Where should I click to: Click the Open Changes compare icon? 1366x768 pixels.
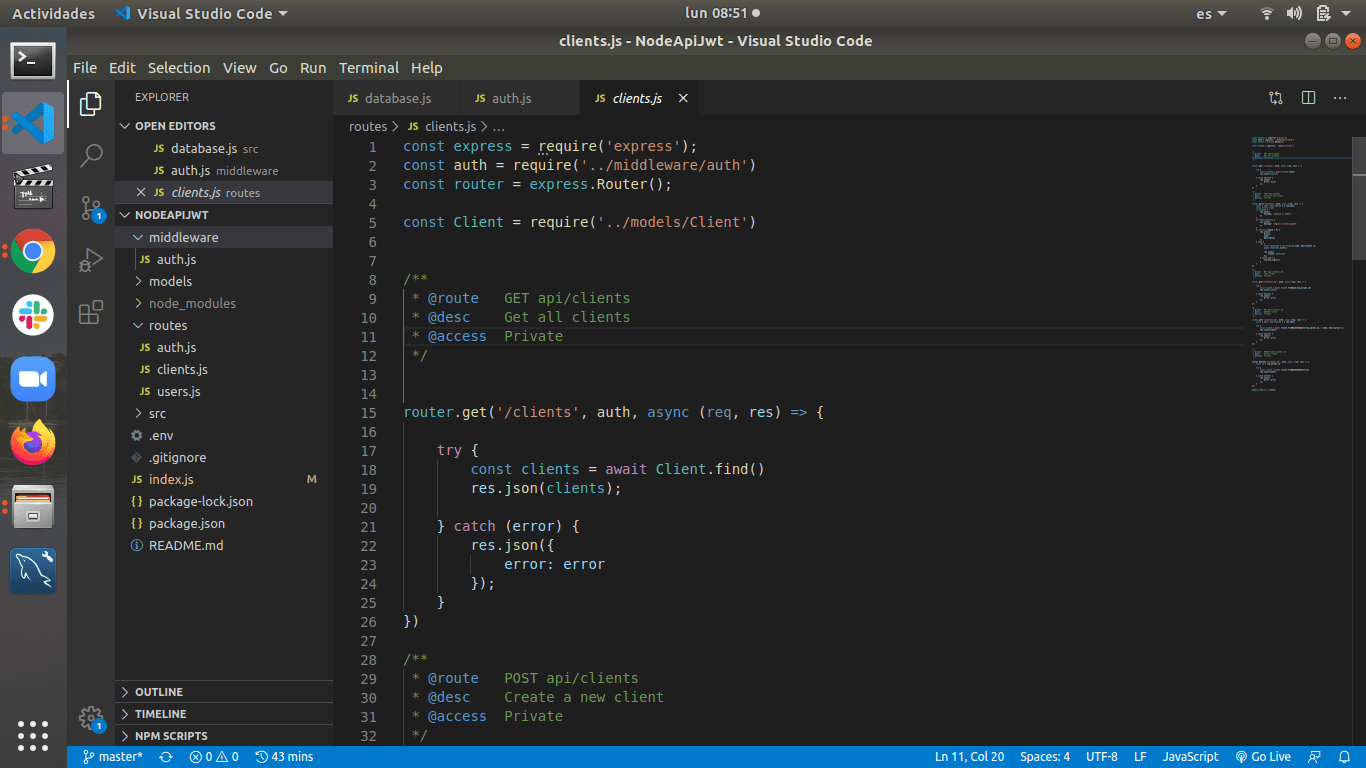click(1276, 98)
